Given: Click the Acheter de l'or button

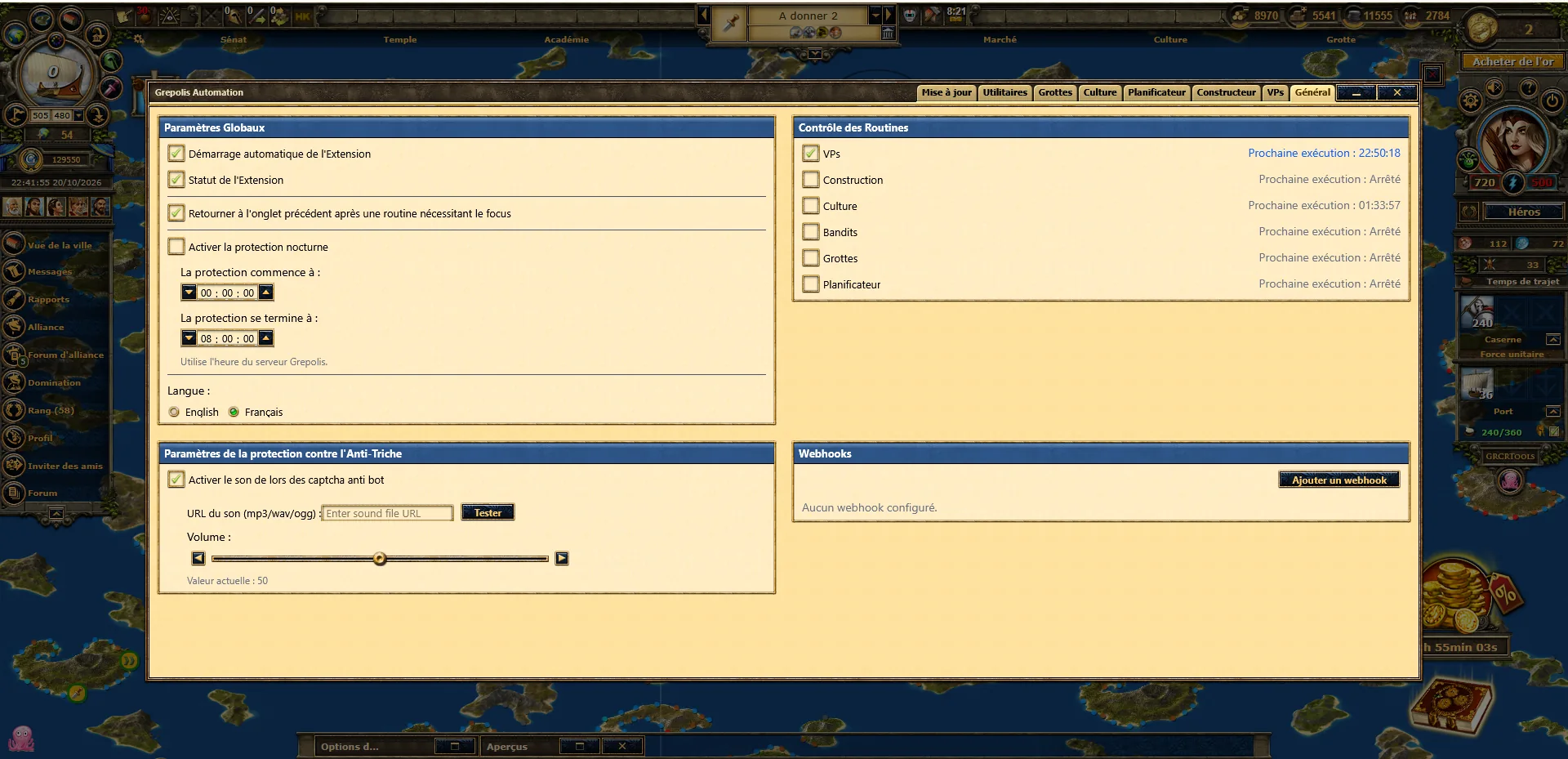Looking at the screenshot, I should (1513, 61).
